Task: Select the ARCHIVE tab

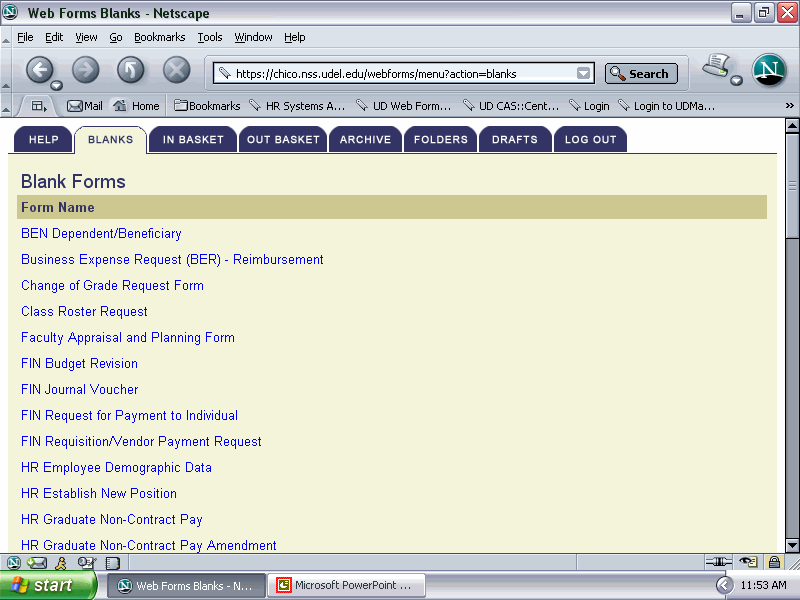Action: coord(365,140)
